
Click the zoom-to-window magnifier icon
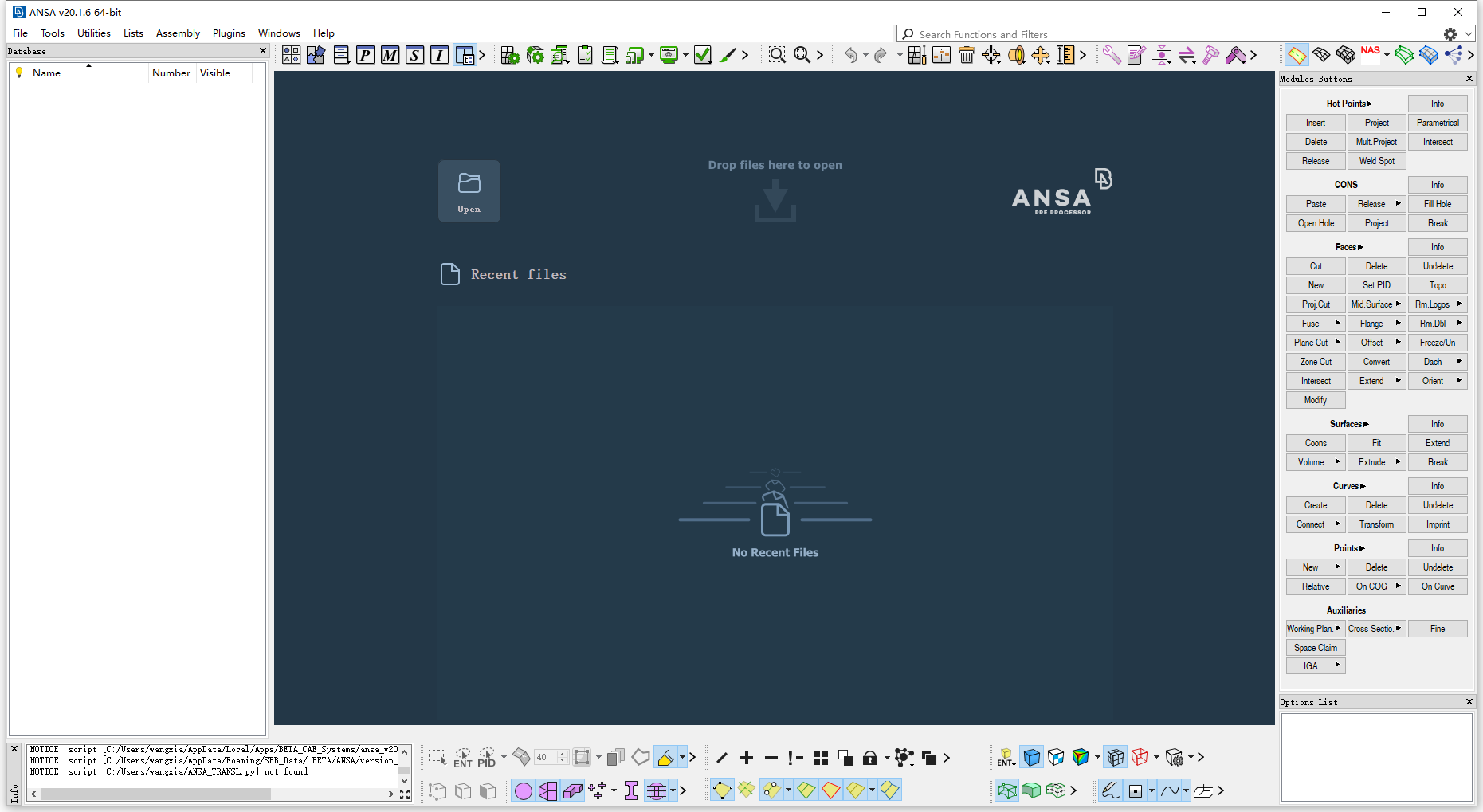(777, 55)
